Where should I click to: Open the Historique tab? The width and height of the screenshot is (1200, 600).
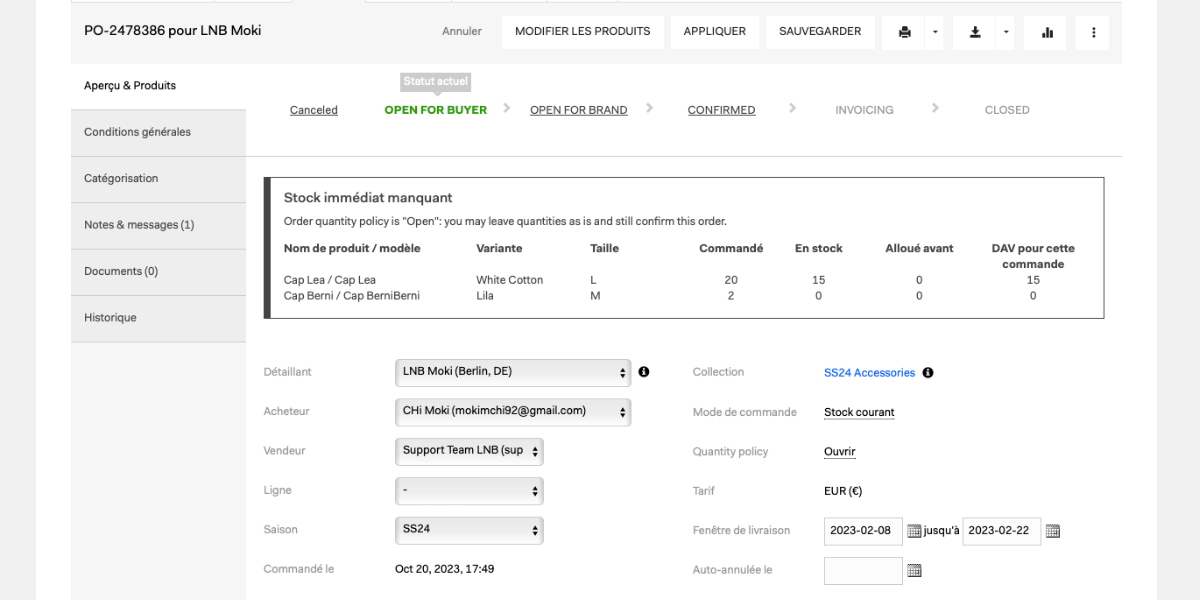coord(158,318)
